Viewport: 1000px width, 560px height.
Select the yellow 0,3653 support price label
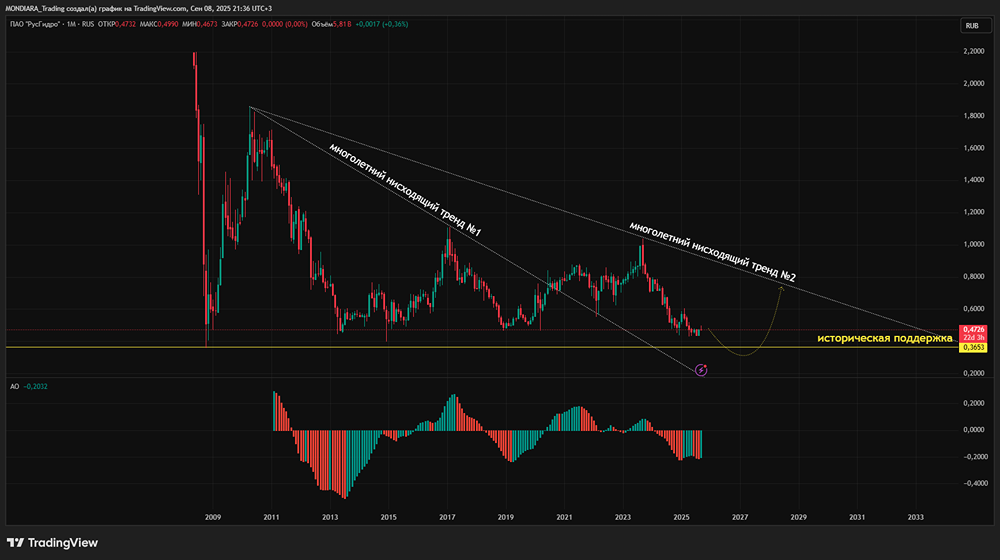(x=973, y=348)
